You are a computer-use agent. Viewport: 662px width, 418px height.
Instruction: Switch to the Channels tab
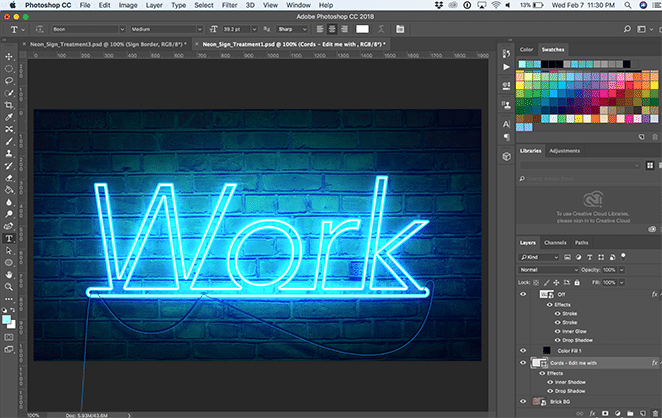click(x=555, y=243)
